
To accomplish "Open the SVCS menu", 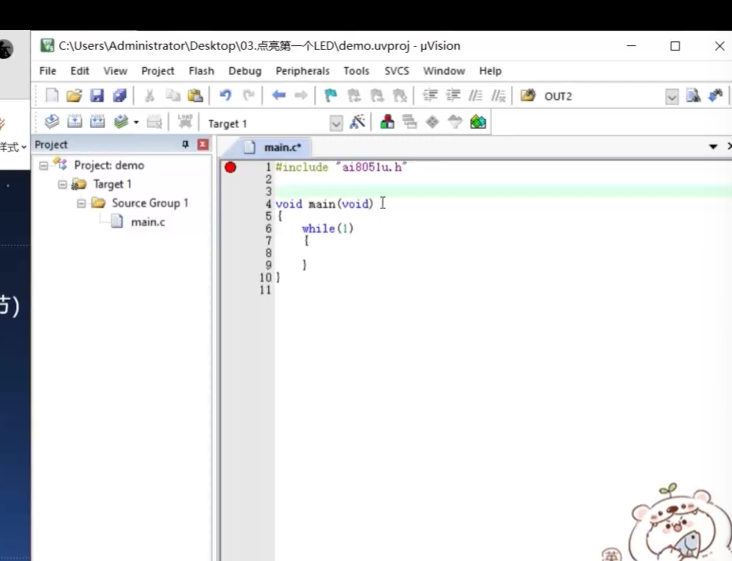I will (397, 71).
